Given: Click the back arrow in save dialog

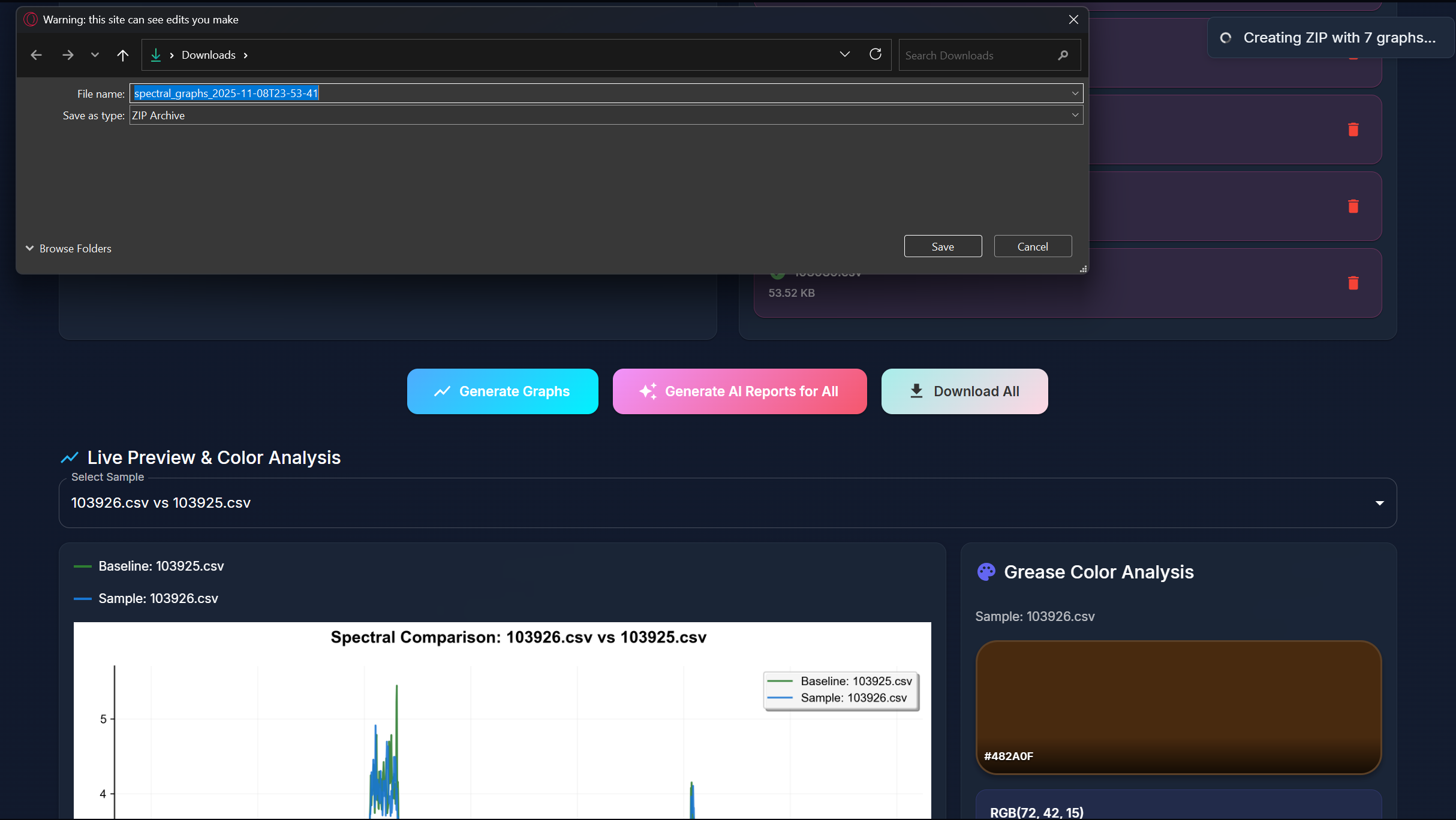Looking at the screenshot, I should coord(36,55).
